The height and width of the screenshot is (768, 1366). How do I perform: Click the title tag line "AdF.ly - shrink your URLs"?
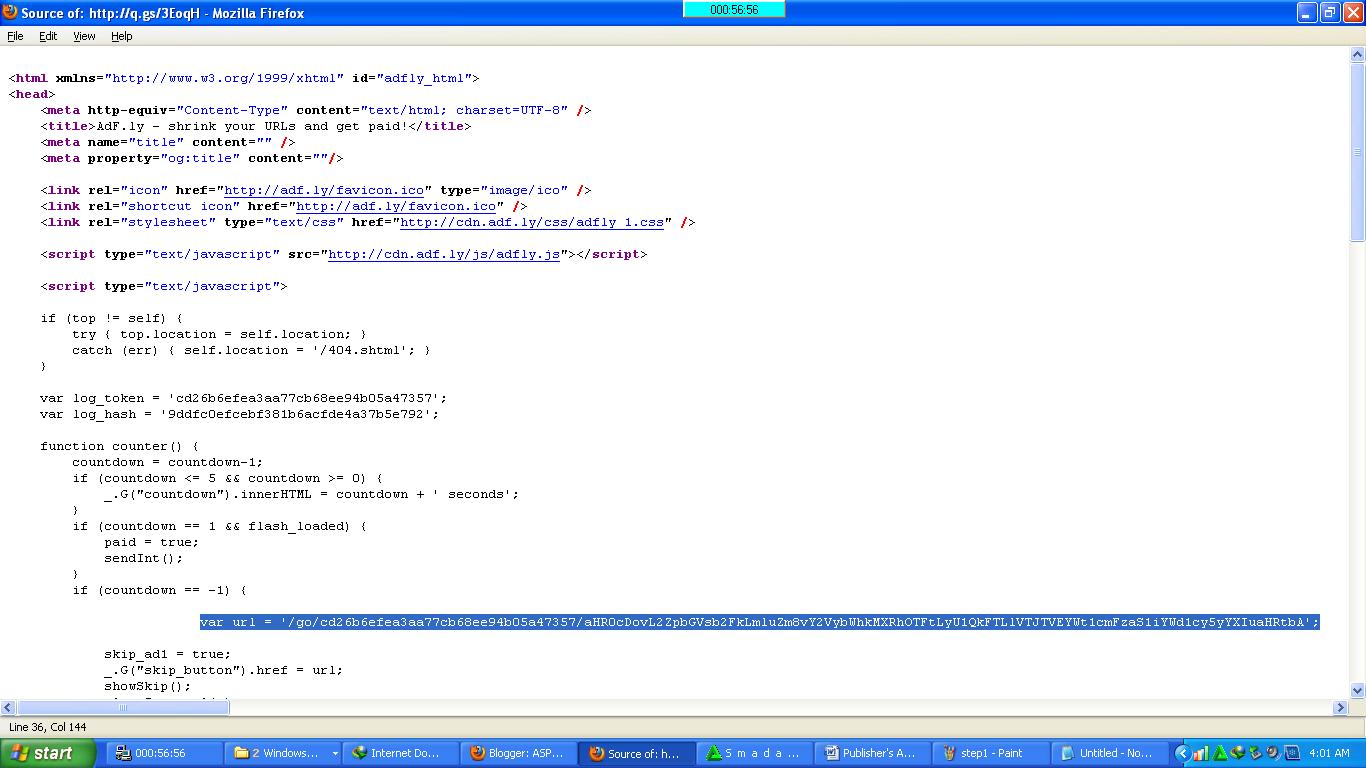tap(256, 126)
